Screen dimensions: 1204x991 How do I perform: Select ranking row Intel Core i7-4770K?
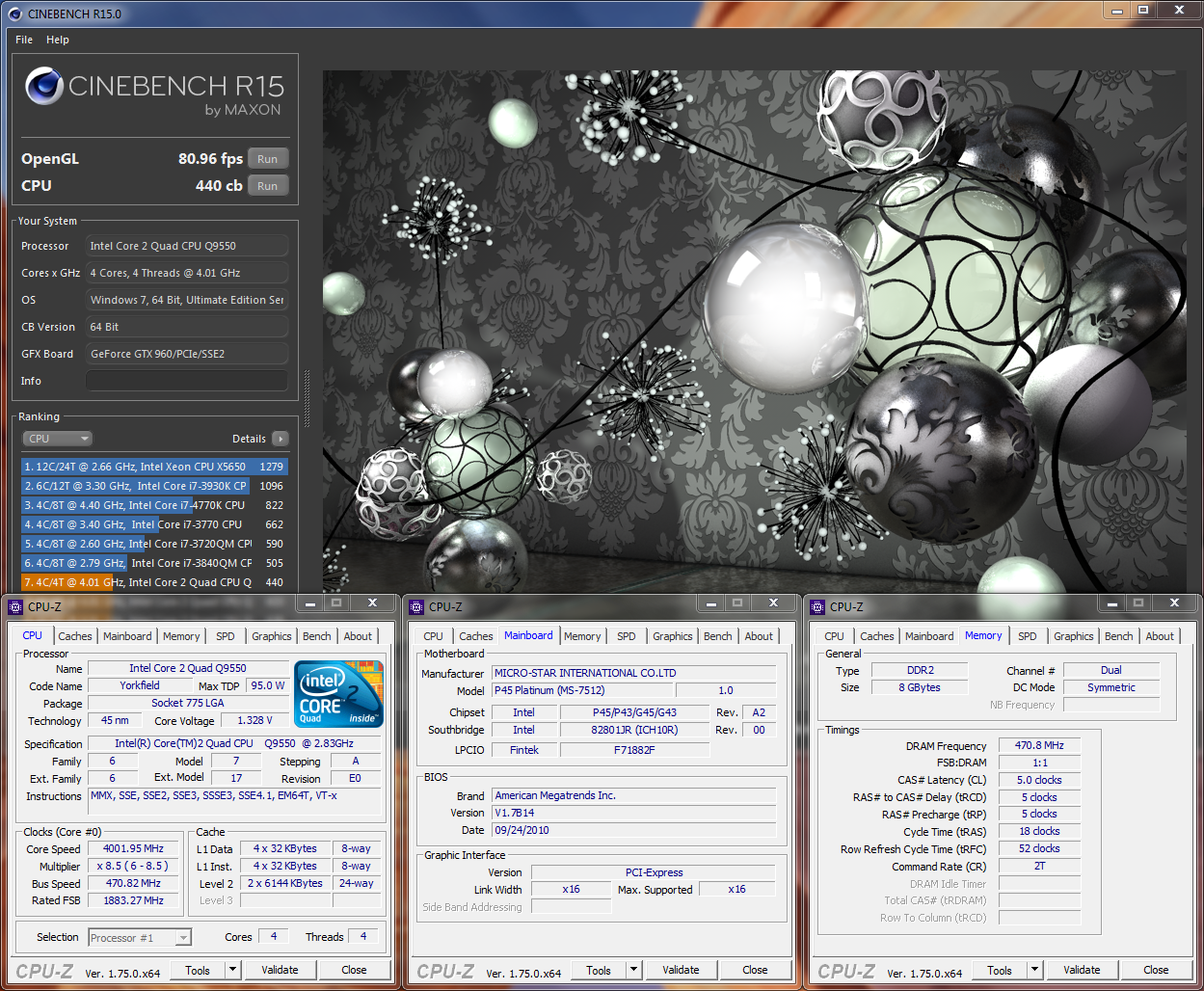pos(154,505)
